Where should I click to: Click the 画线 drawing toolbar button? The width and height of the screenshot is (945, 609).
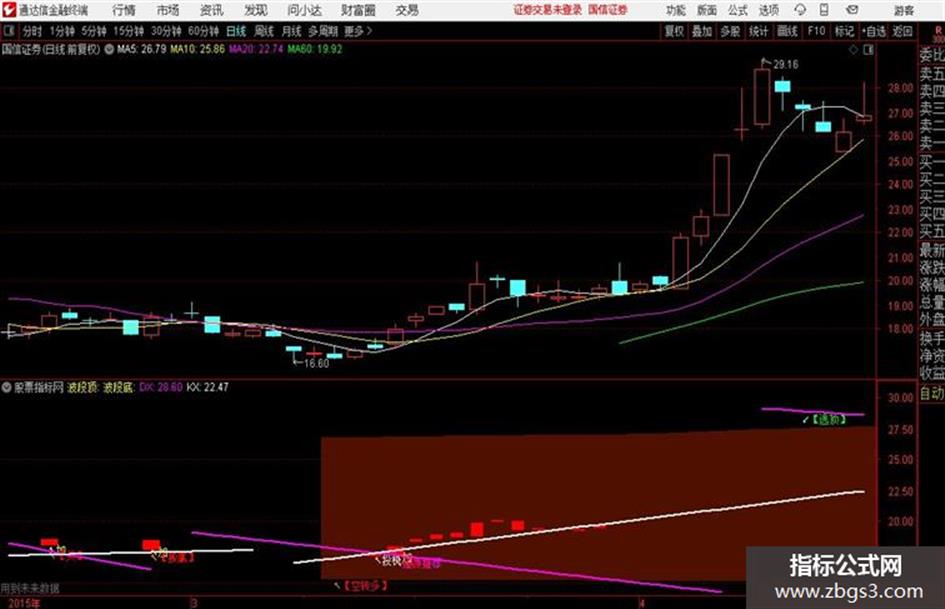click(787, 31)
